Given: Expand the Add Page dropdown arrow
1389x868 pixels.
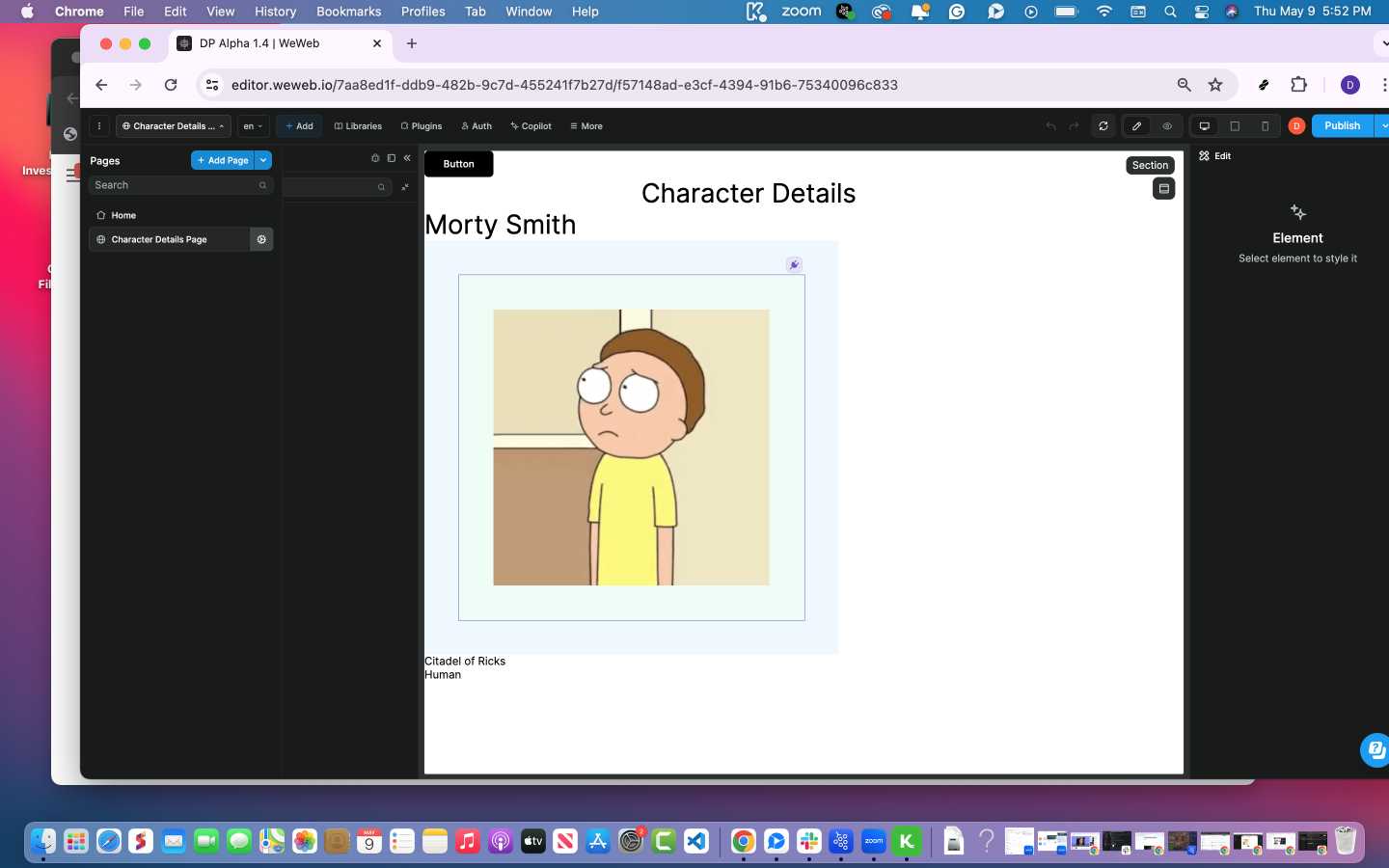Looking at the screenshot, I should tap(263, 160).
